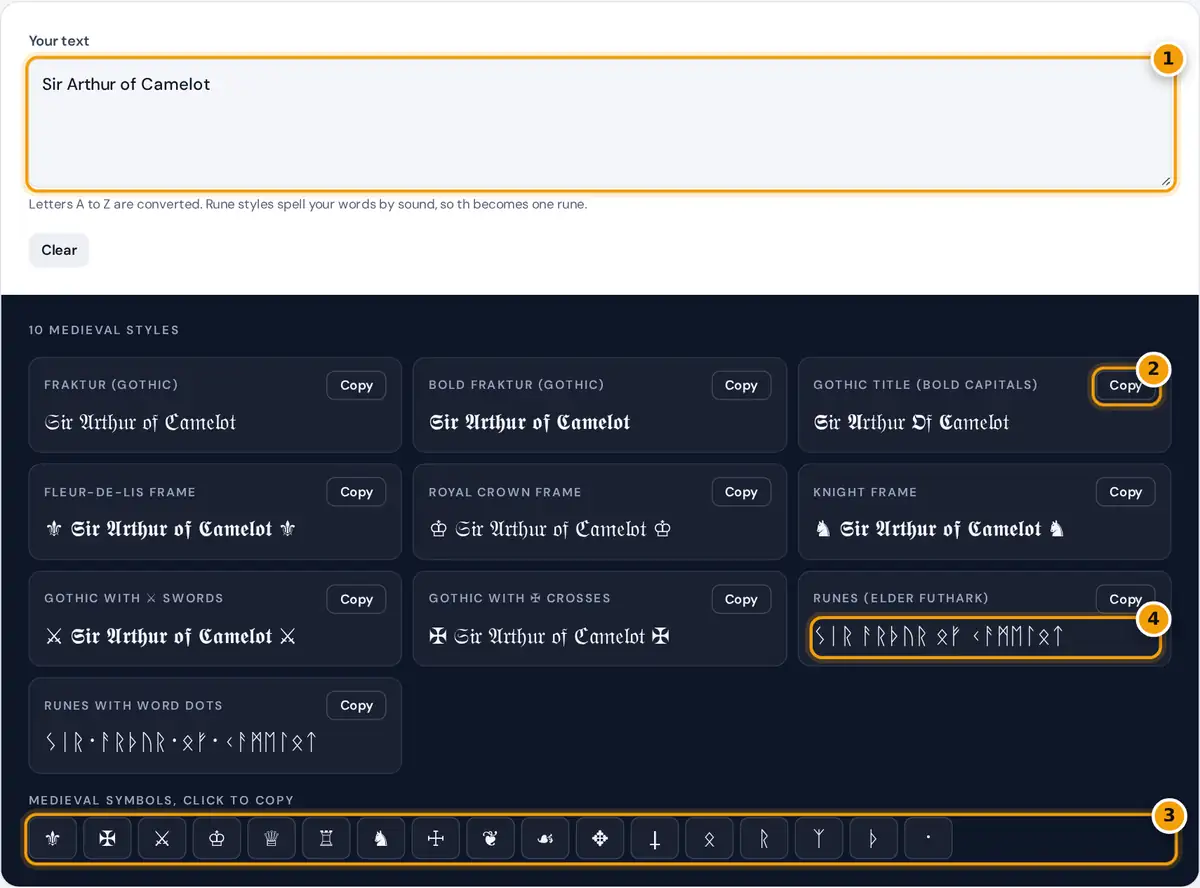1200x888 pixels.
Task: Select the Elder Futhark rune output text
Action: point(938,635)
